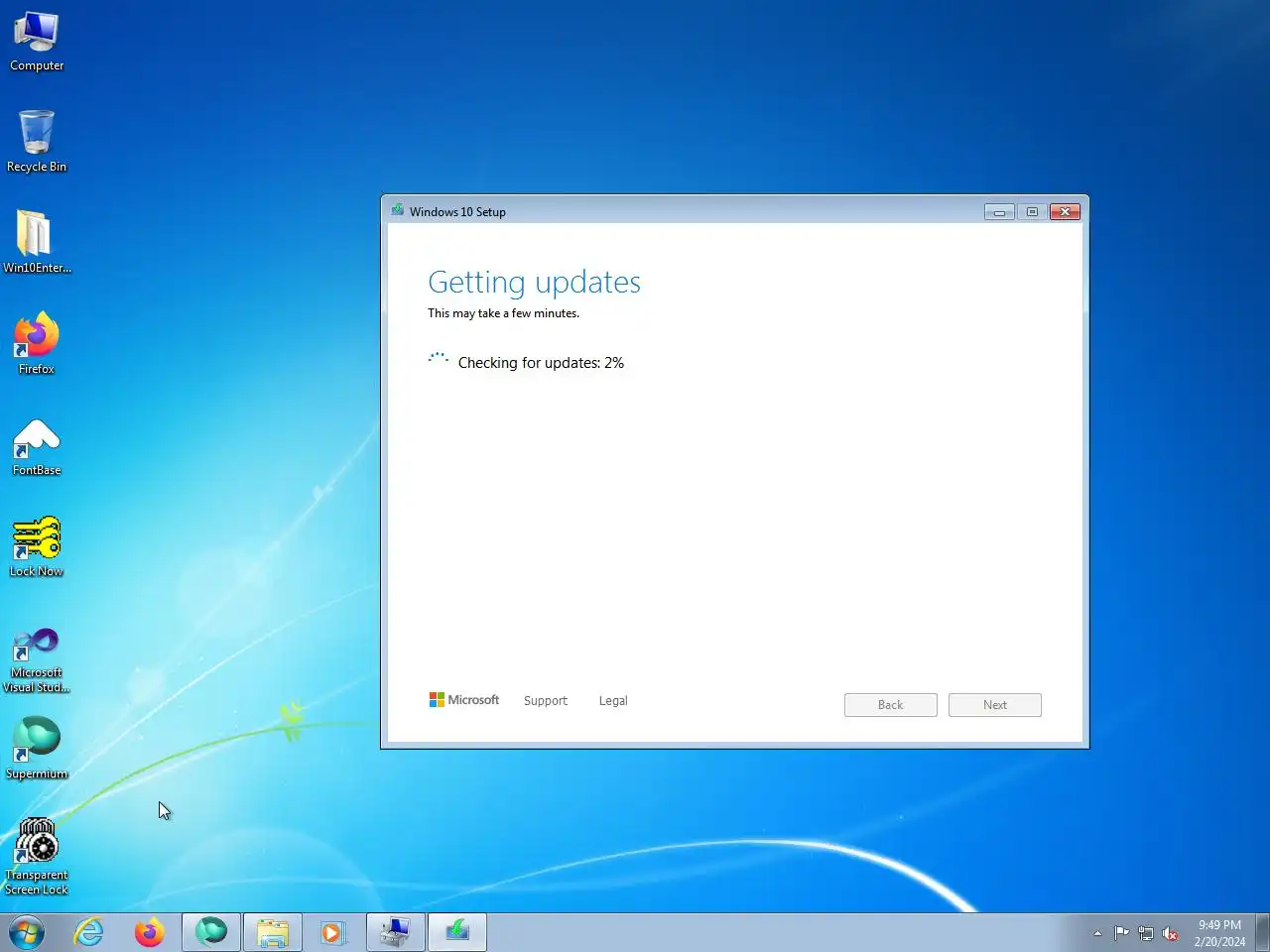Switch to Supermium in the taskbar
The width and height of the screenshot is (1270, 952).
(211, 933)
